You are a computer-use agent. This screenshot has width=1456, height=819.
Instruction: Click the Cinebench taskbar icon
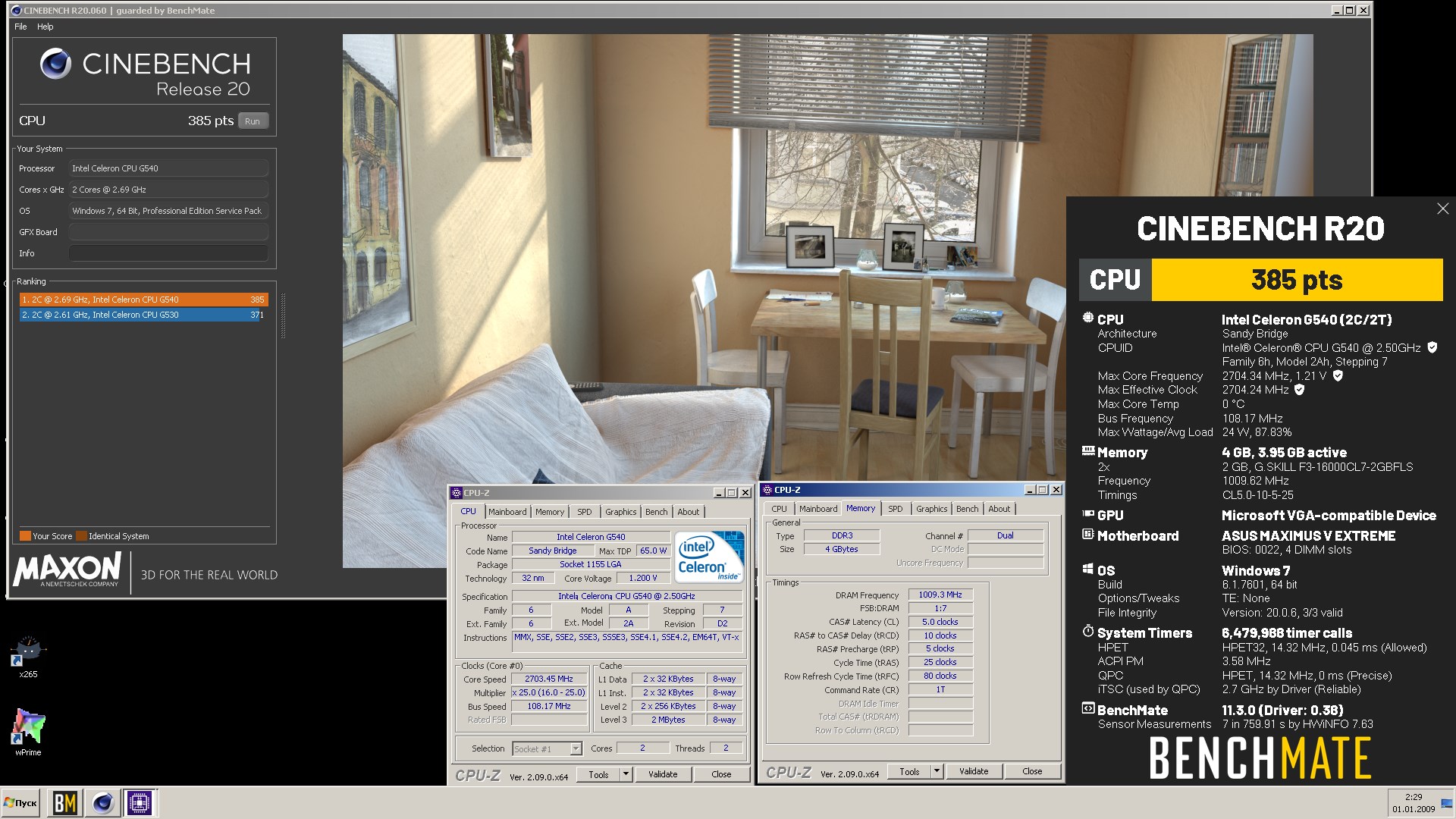[102, 802]
